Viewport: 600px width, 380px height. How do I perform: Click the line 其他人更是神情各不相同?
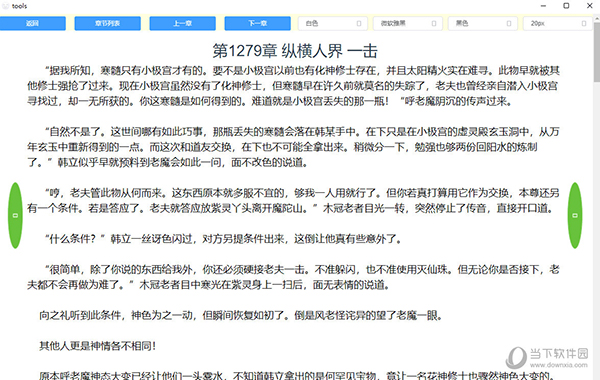(x=98, y=346)
